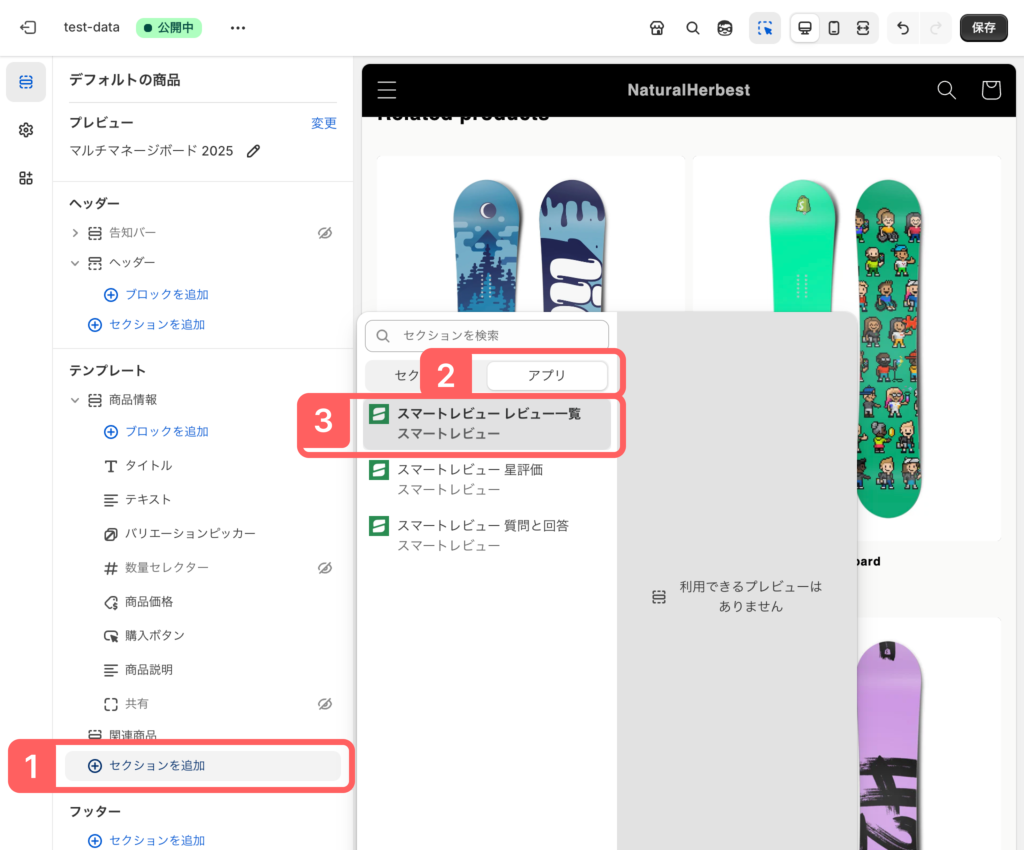Screen dimensions: 1024x850
Task: Click the exit editor icon at top left
Action: [x=28, y=28]
